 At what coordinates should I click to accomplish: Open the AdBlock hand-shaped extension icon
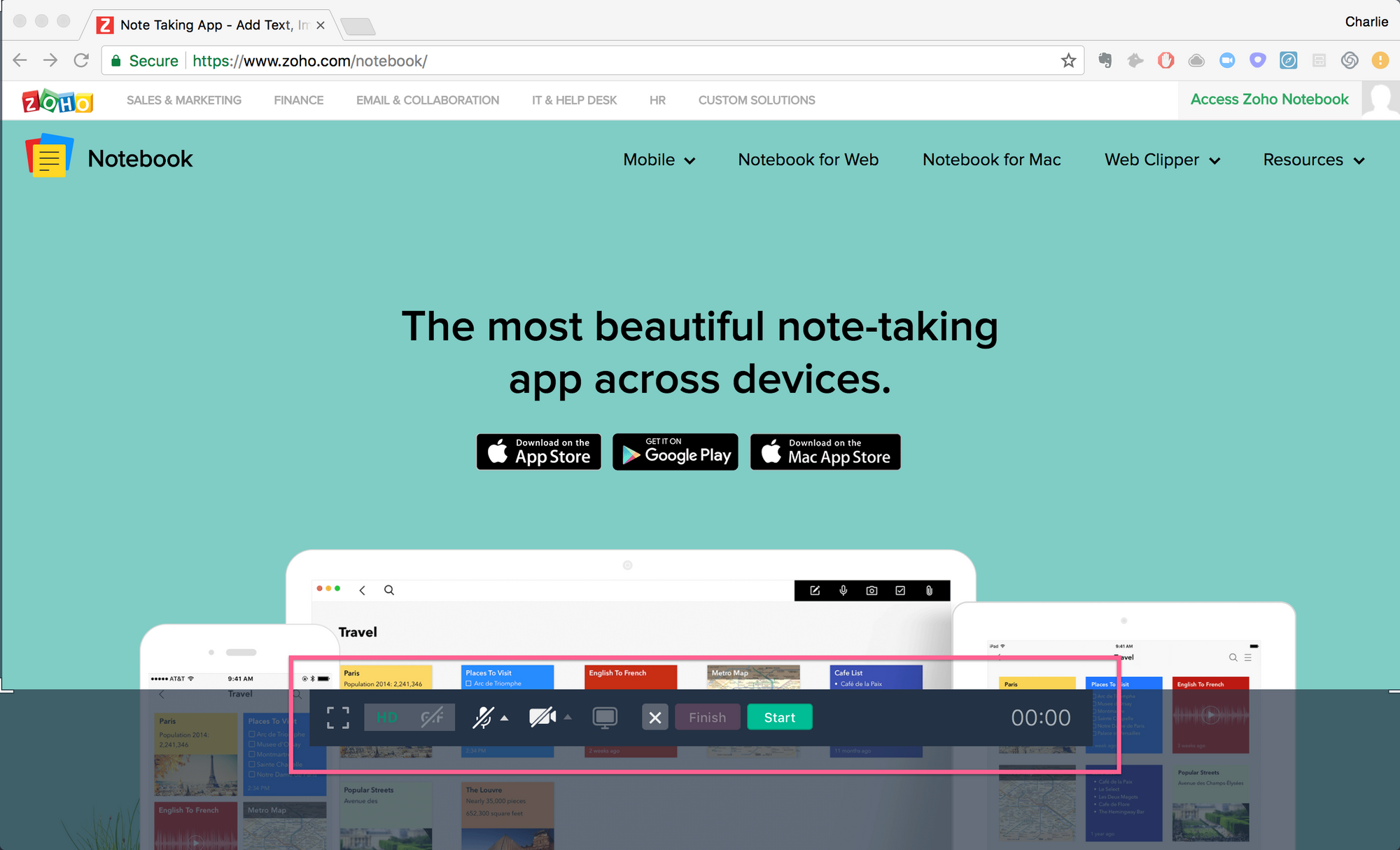pos(1165,61)
